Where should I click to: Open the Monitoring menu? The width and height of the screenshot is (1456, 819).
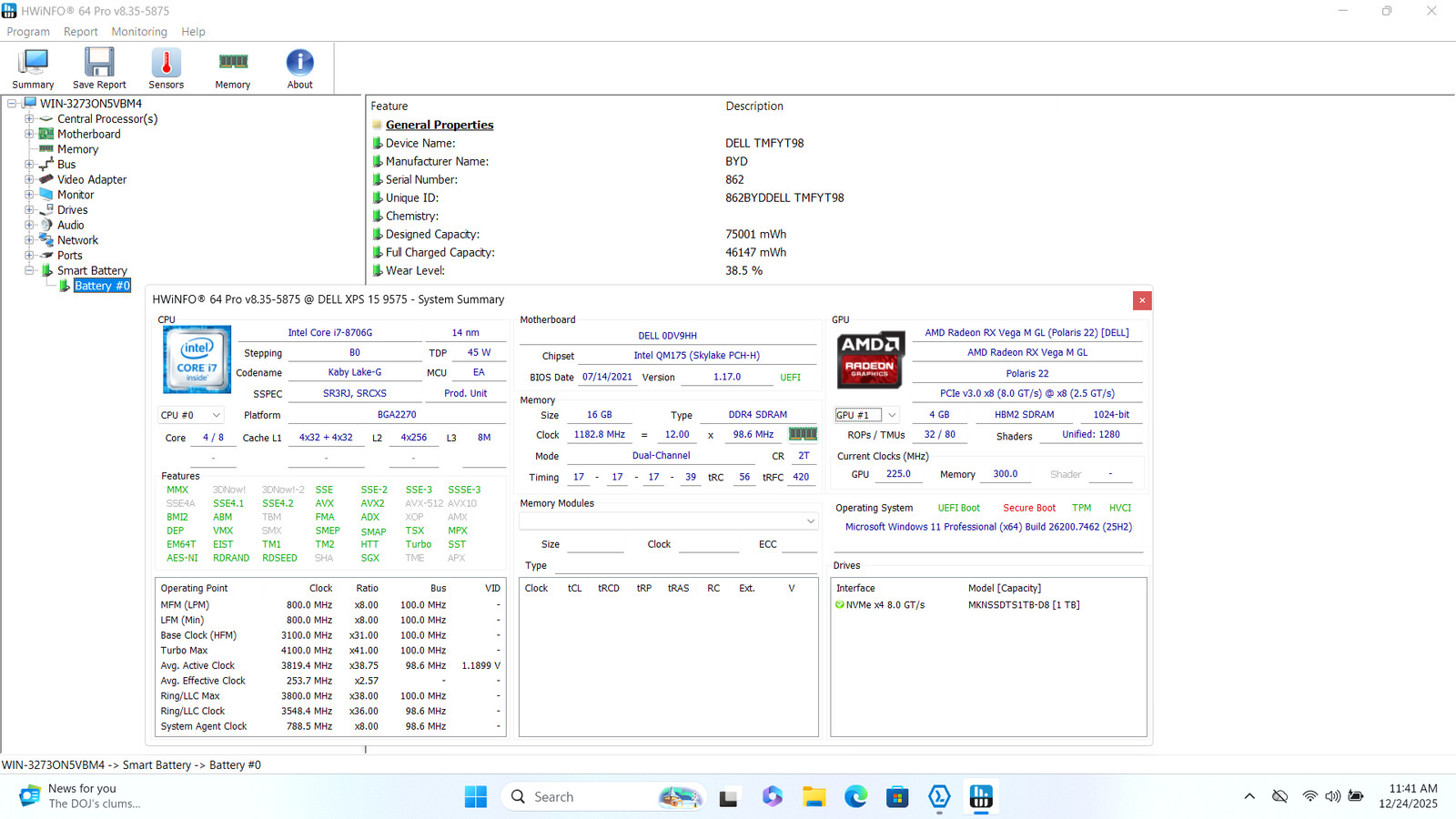[x=139, y=31]
